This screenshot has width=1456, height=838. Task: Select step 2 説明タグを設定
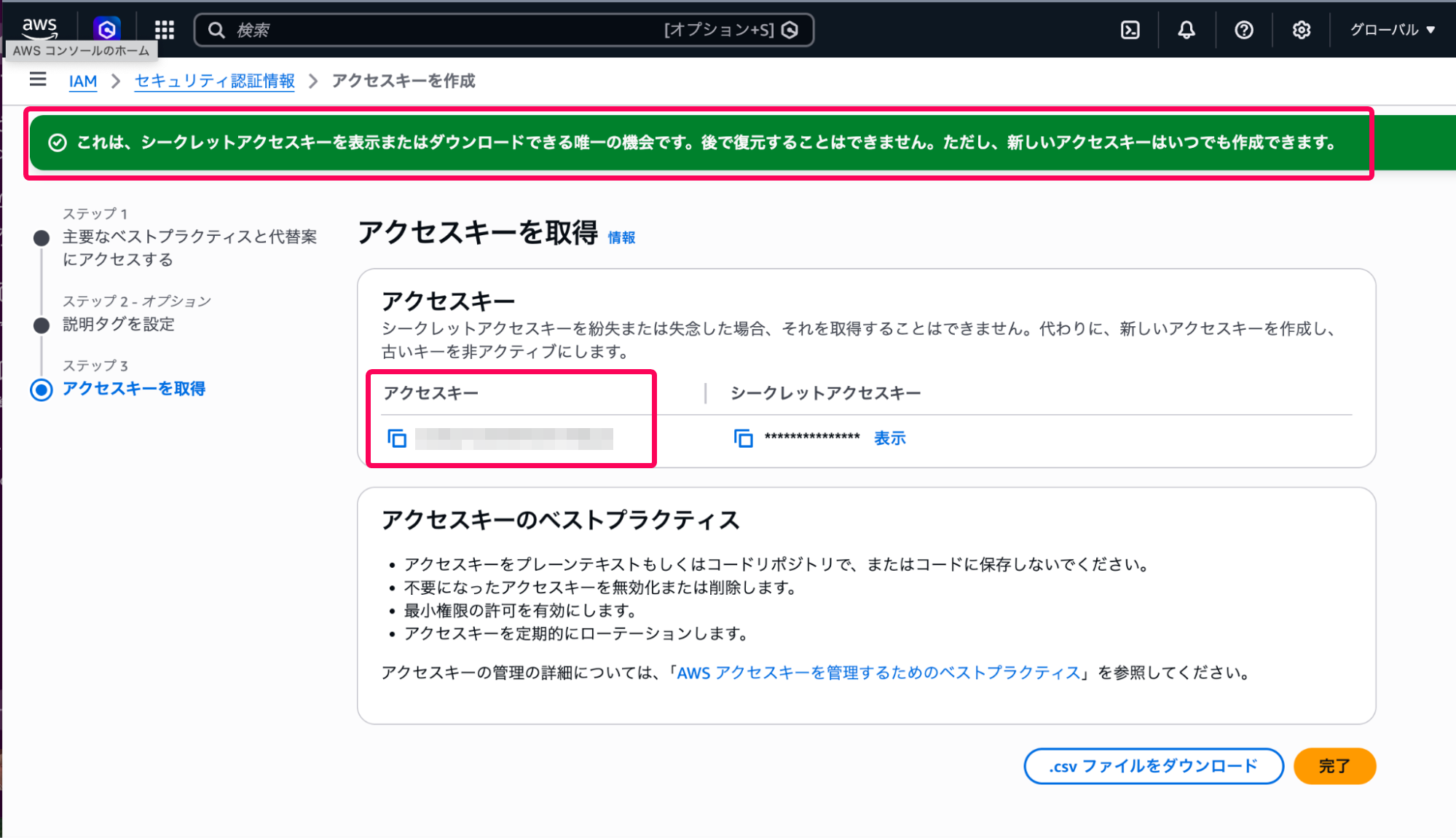tap(119, 324)
